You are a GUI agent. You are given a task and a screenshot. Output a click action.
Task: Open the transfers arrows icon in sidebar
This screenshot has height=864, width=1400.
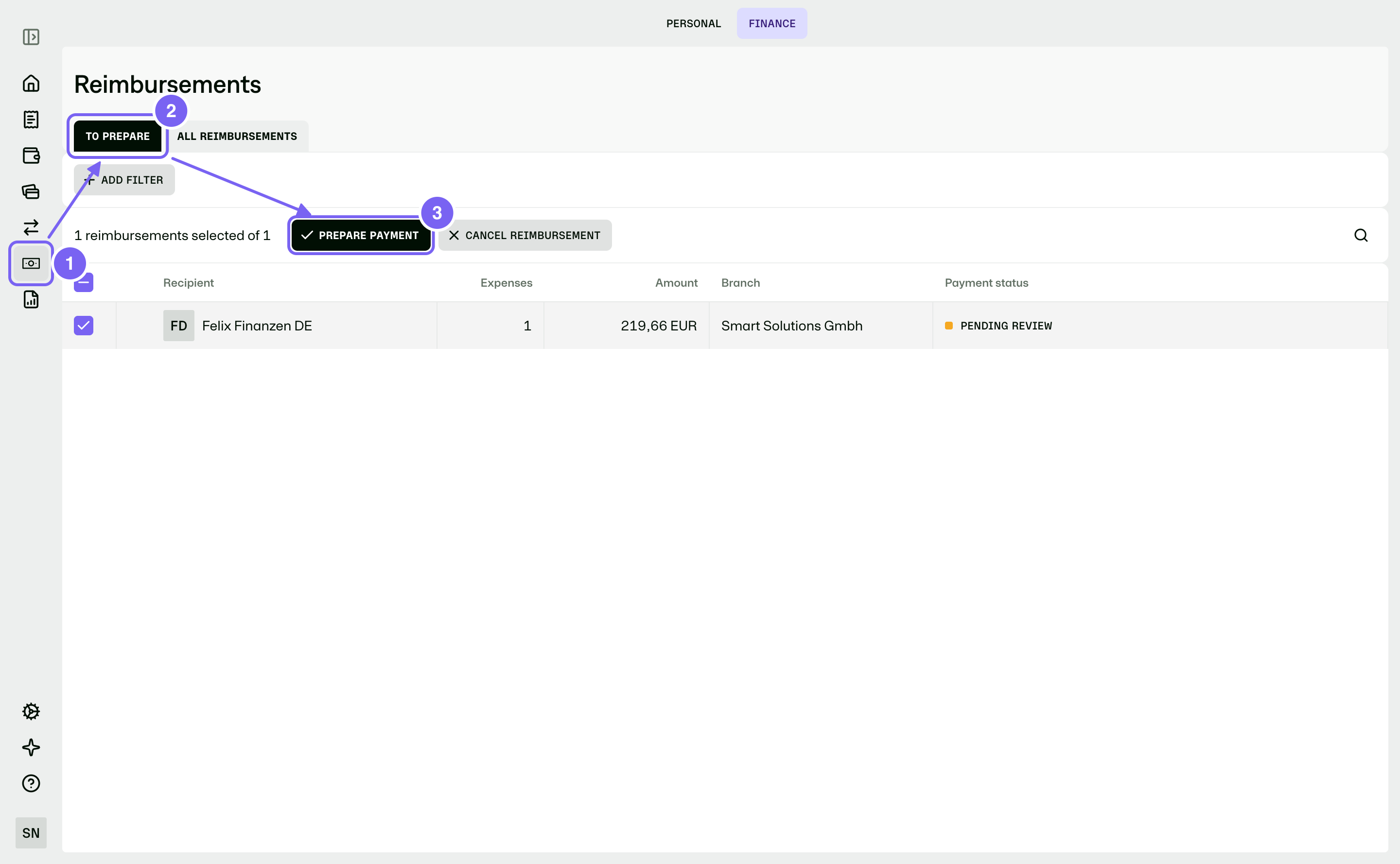(31, 227)
